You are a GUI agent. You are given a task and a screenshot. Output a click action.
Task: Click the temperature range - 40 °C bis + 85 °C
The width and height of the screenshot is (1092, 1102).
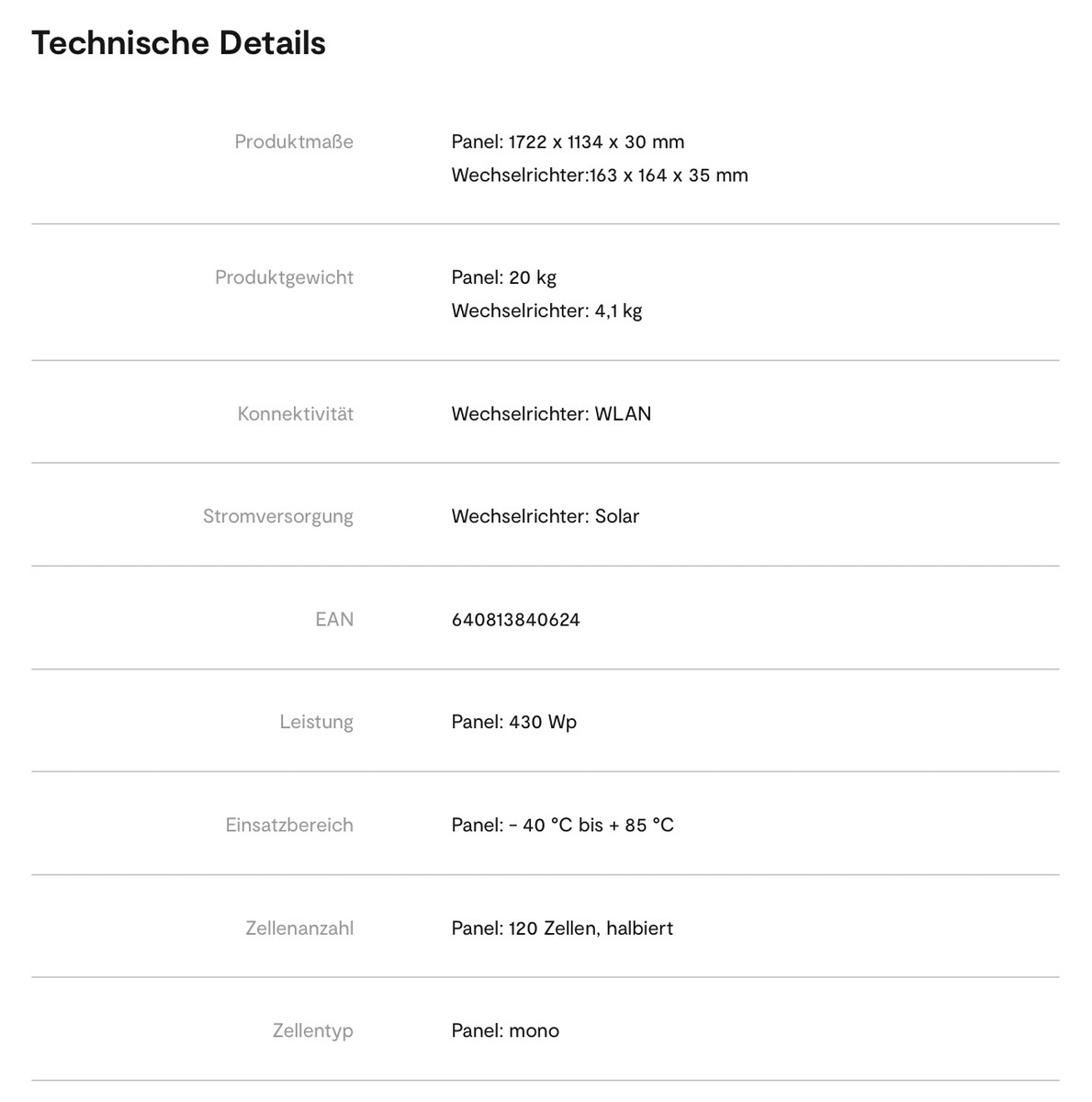[562, 825]
